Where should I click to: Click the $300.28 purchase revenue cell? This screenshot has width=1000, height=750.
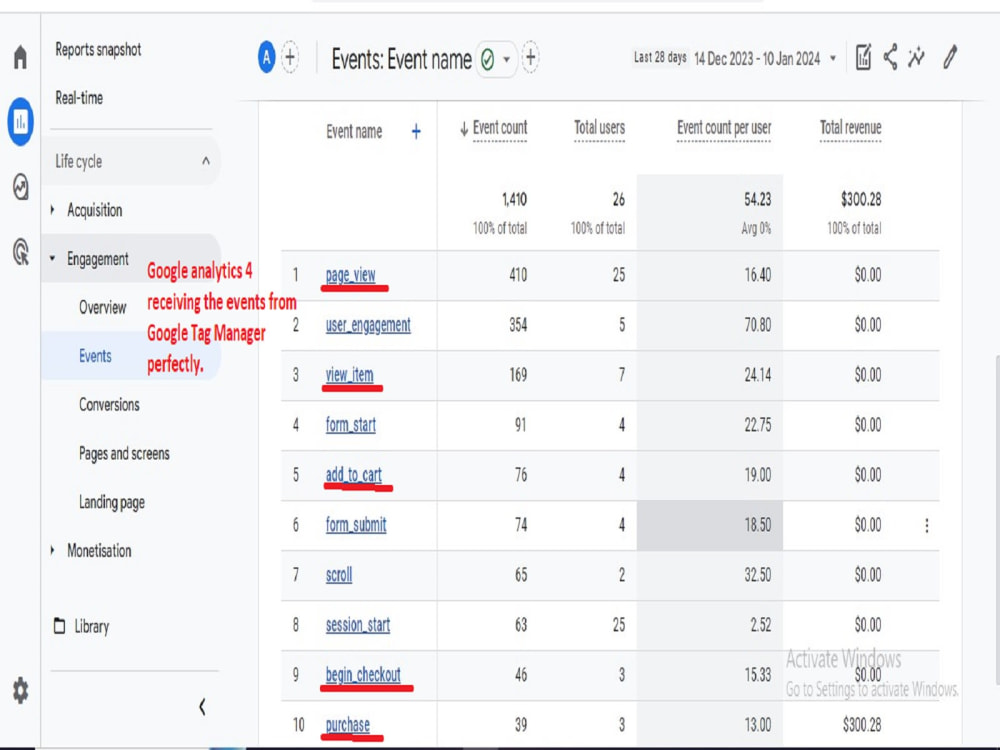coord(862,724)
